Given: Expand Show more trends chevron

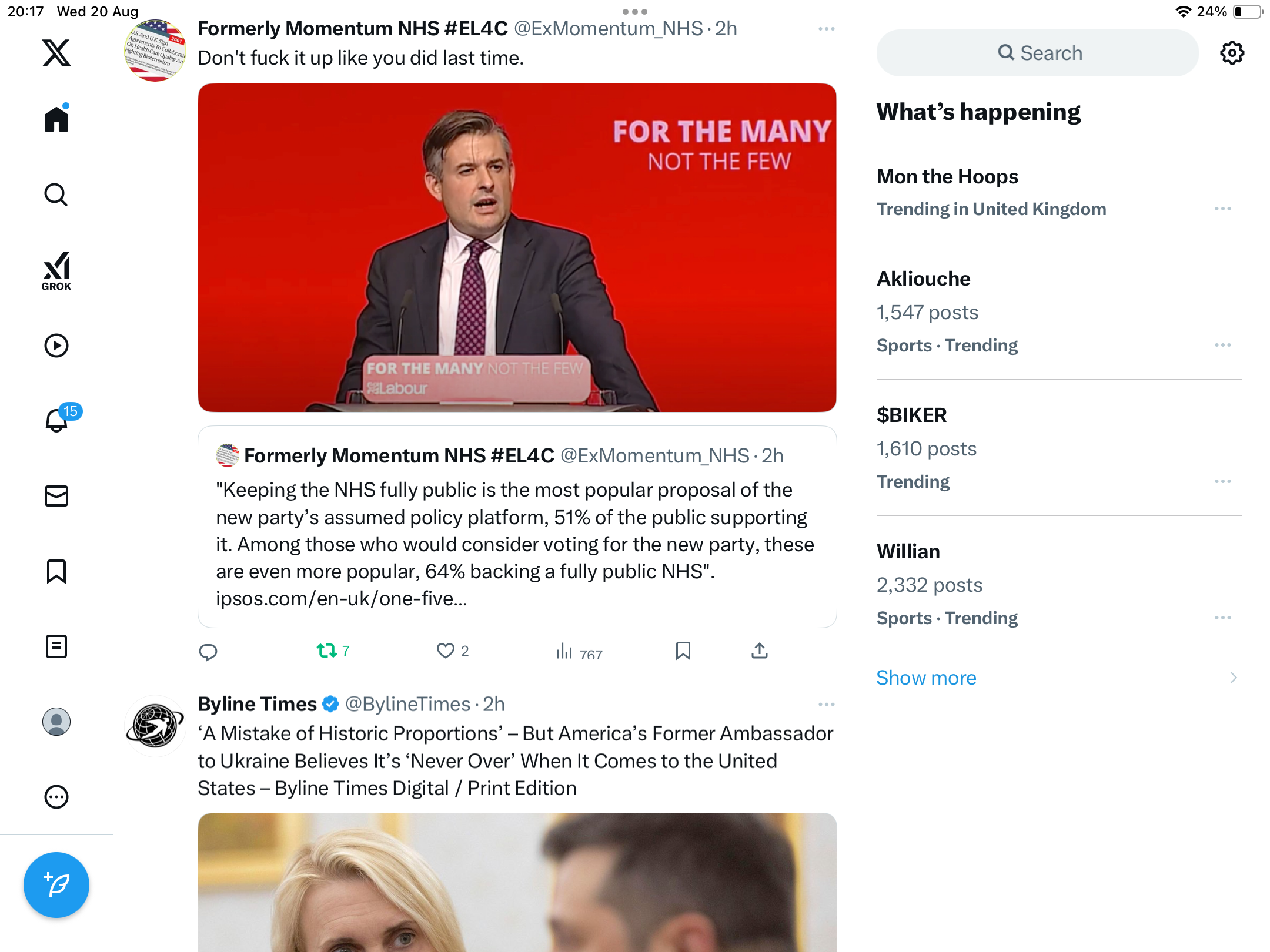Looking at the screenshot, I should click(x=1233, y=678).
